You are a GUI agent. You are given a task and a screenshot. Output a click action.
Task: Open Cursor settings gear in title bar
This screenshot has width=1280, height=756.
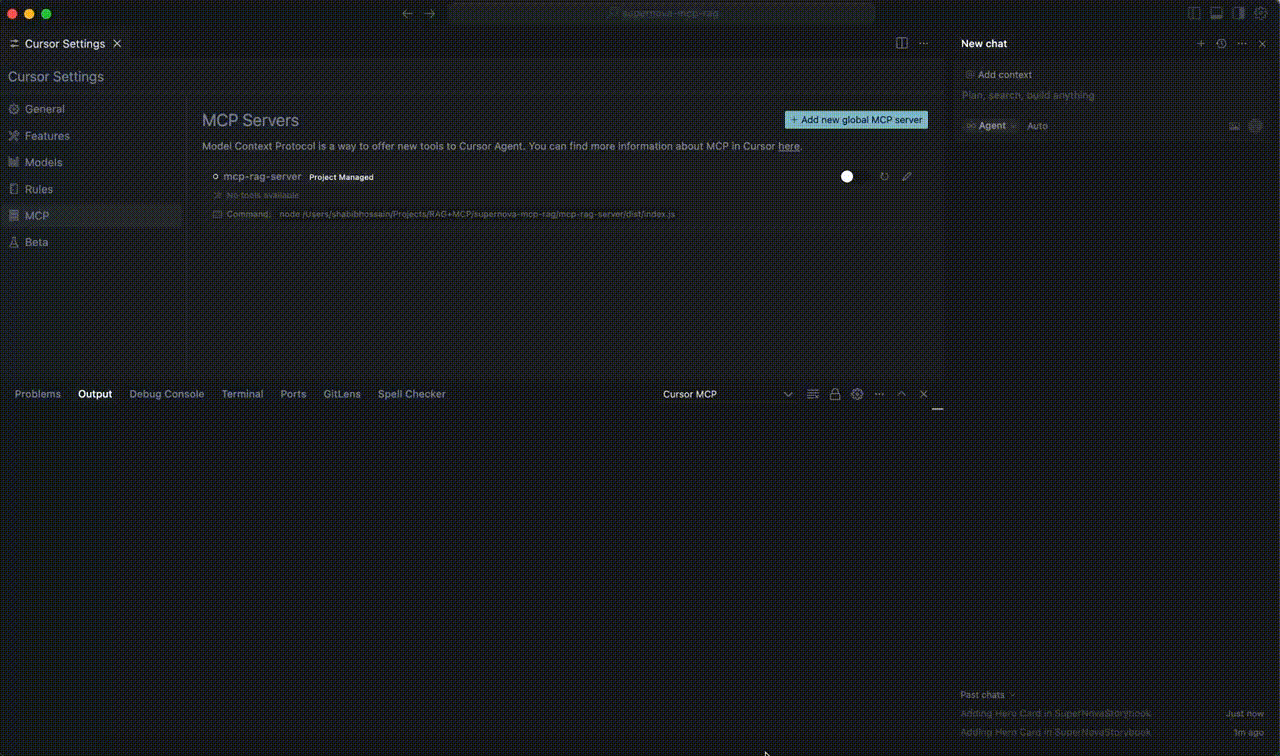coord(1260,14)
